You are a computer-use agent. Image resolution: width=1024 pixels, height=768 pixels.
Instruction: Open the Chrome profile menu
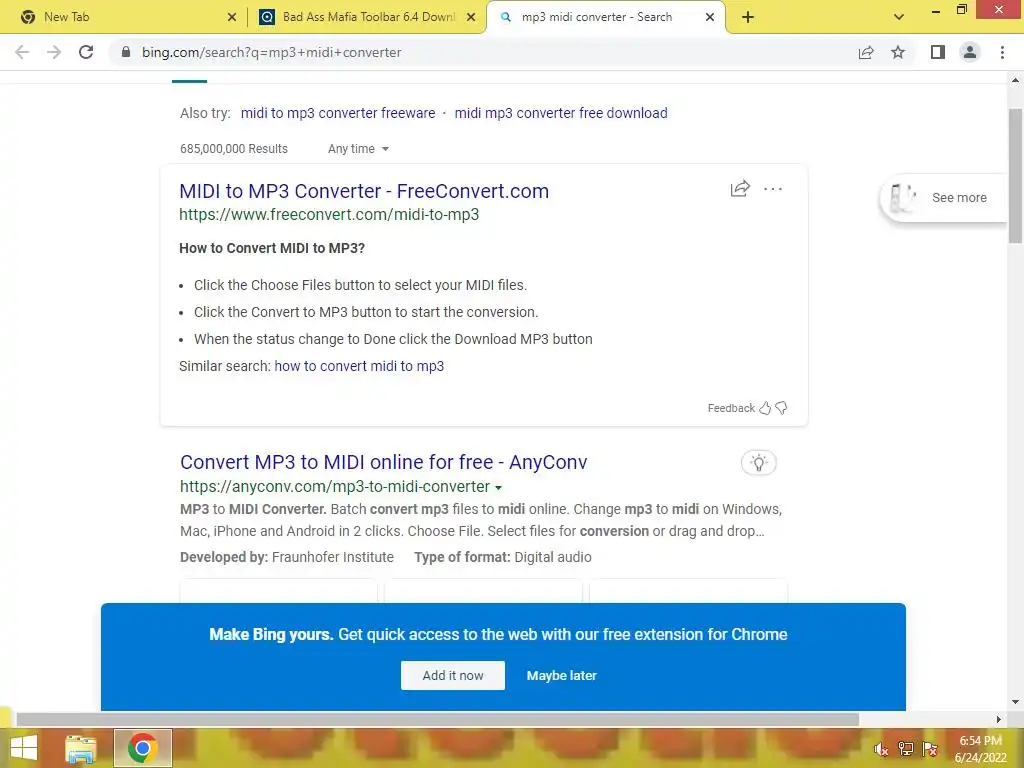970,52
